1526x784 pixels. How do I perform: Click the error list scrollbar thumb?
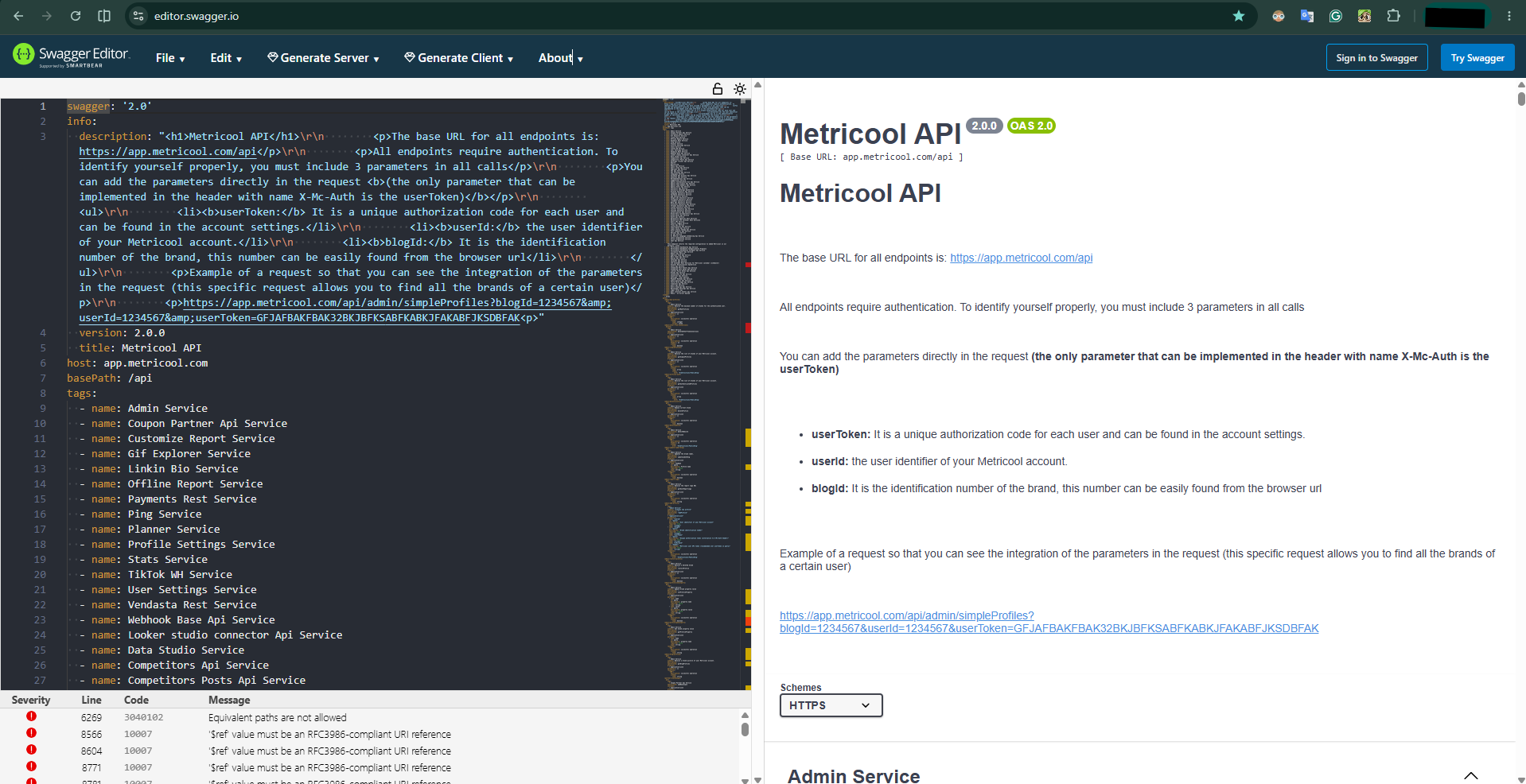tap(745, 729)
